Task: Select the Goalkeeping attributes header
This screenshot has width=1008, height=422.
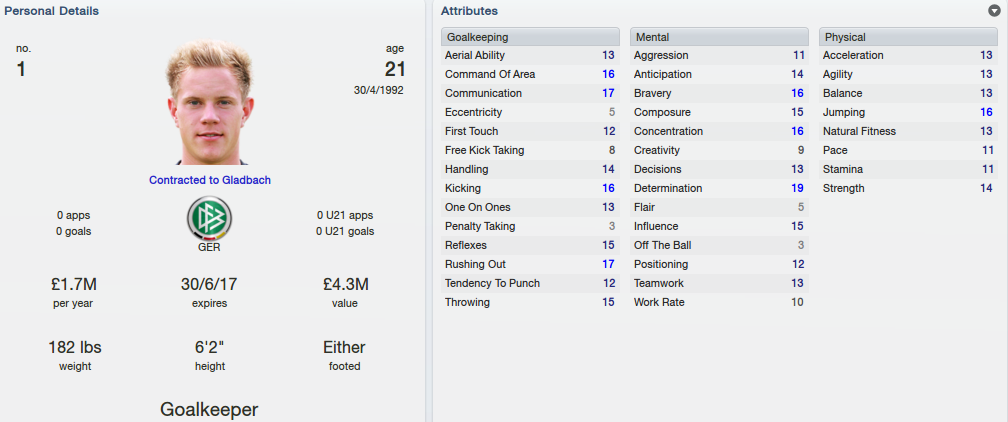Action: (x=530, y=37)
